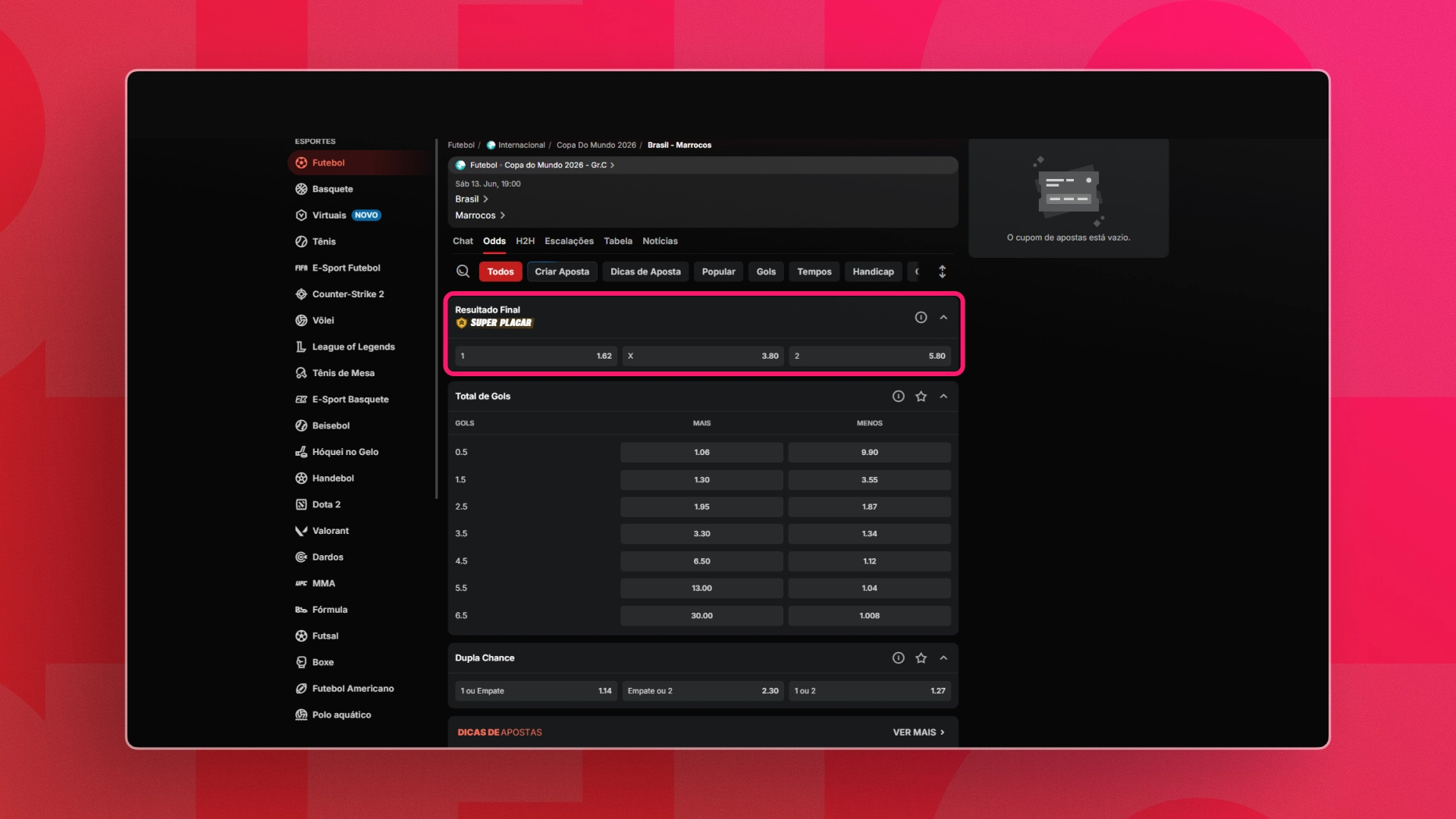Select the Basquete basketball icon
The height and width of the screenshot is (819, 1456).
point(301,190)
